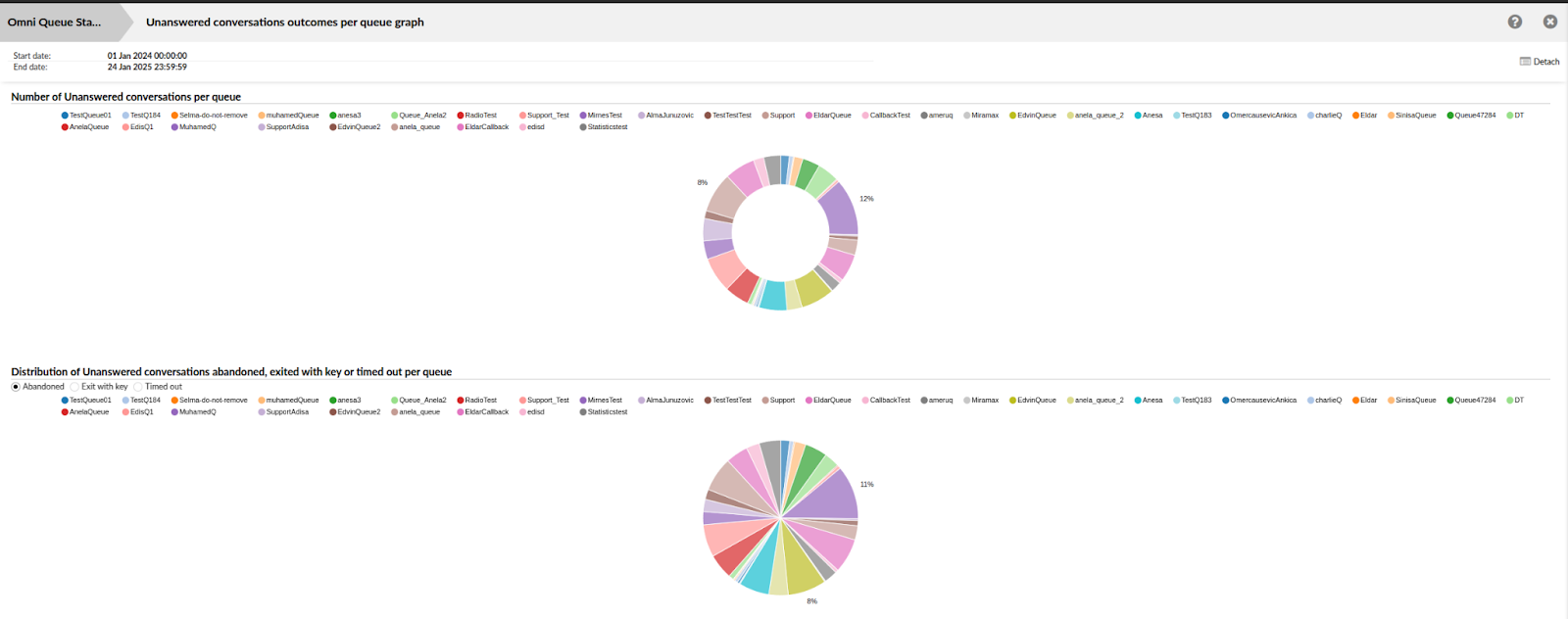Toggle edisd in the pie chart legend
Image resolution: width=1568 pixels, height=619 pixels.
point(531,412)
